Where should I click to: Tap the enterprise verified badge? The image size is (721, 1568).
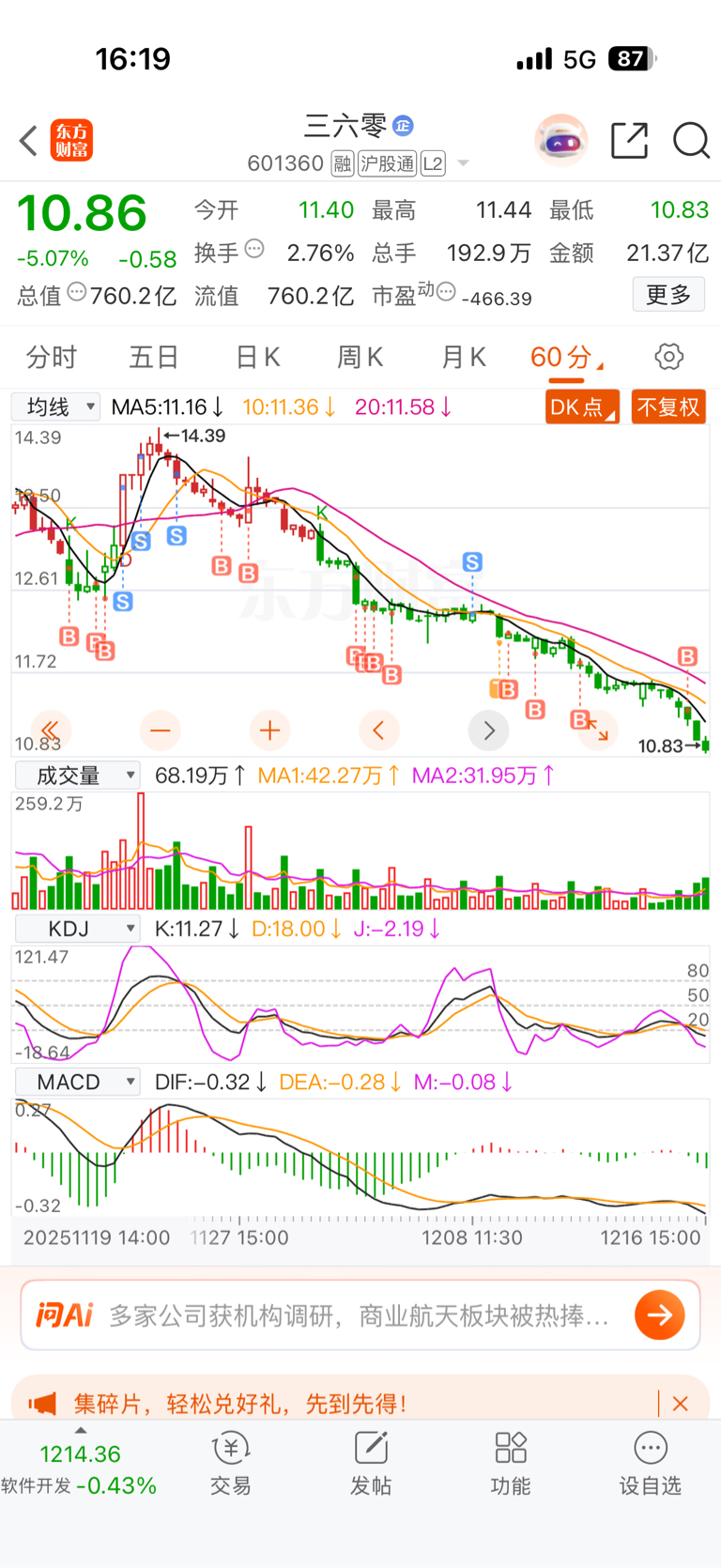coord(403,125)
